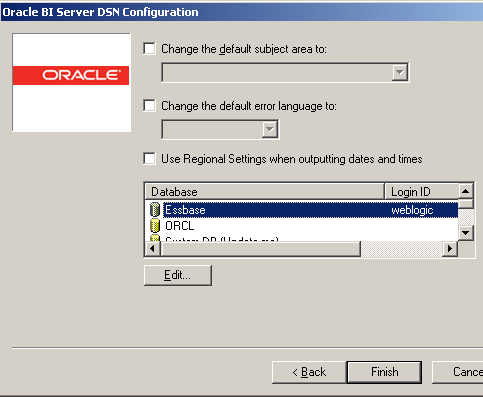
Task: Select the ORCL row in database list
Action: (302, 226)
